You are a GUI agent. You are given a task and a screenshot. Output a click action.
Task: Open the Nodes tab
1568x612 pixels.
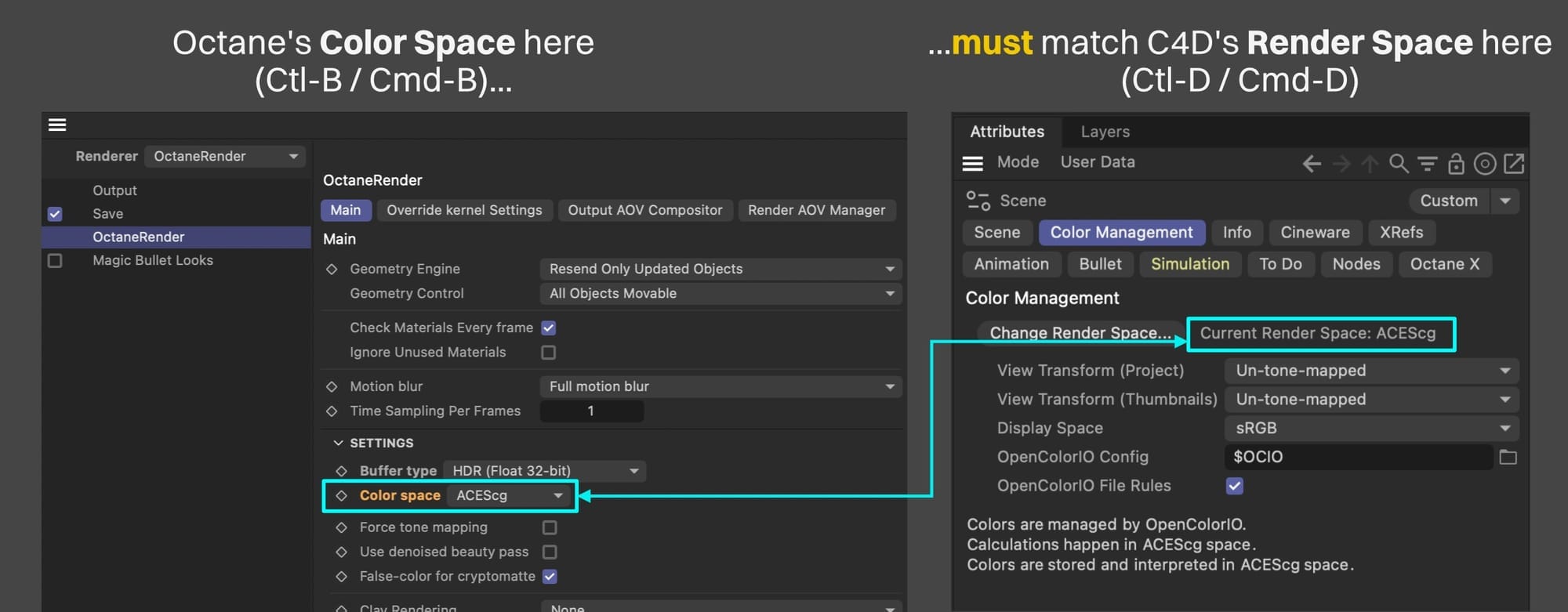(1356, 264)
